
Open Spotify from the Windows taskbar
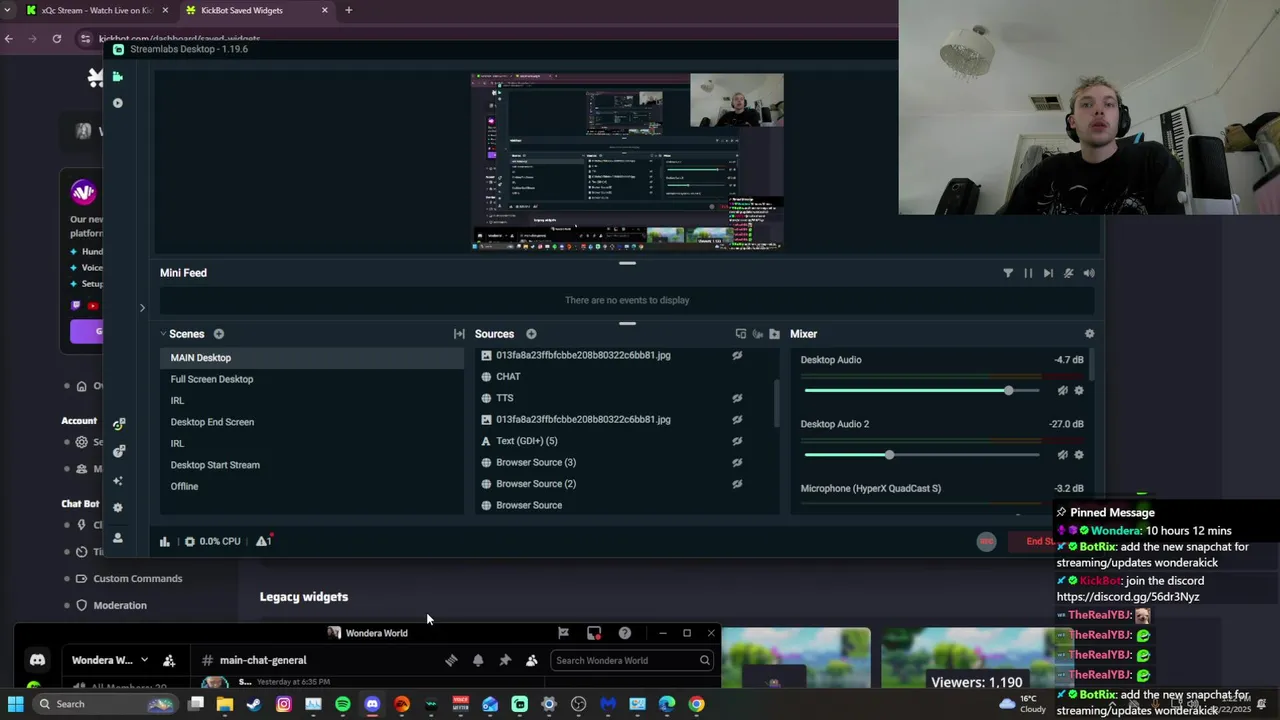coord(343,704)
